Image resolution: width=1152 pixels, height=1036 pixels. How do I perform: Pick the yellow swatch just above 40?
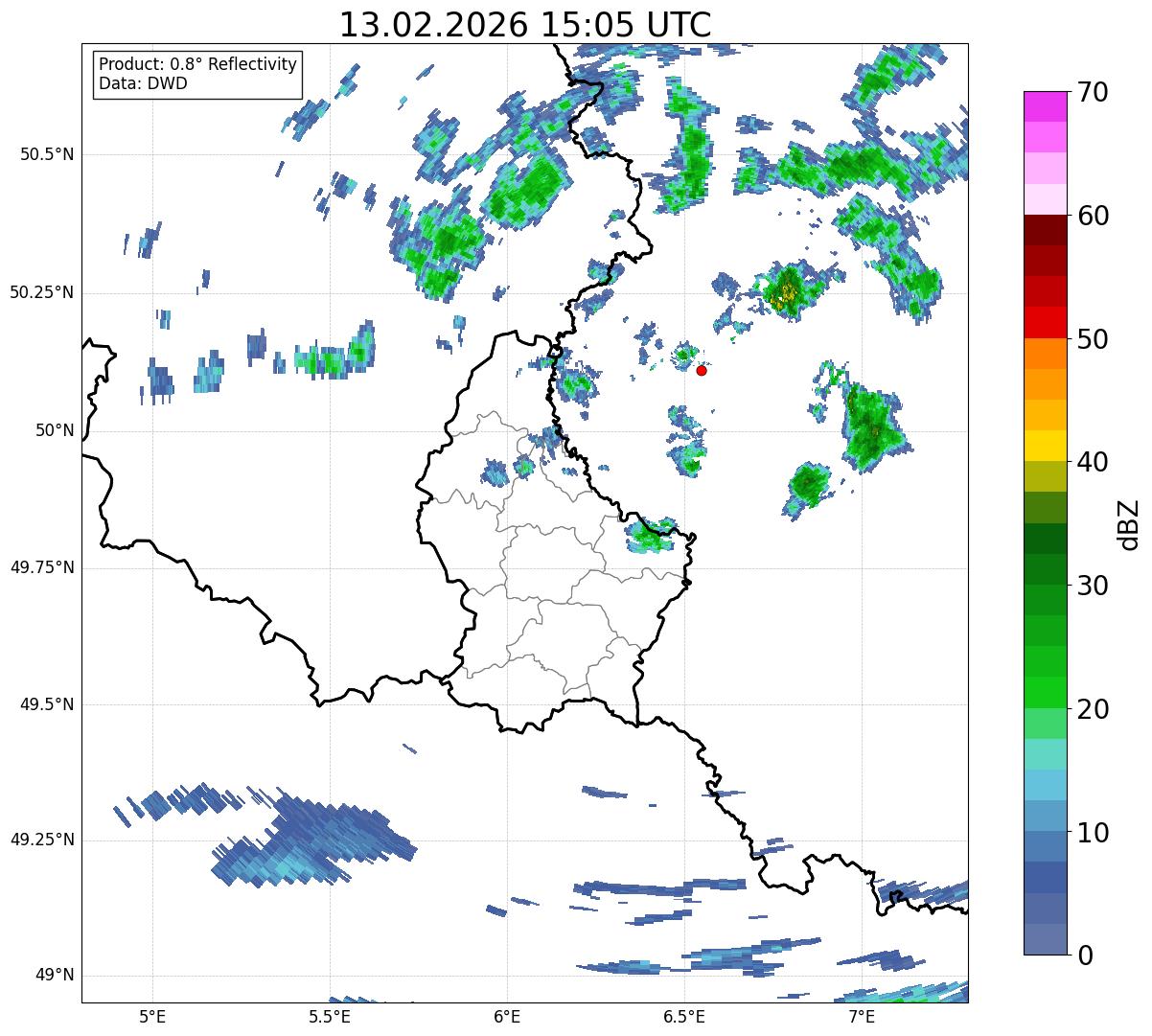[1044, 447]
